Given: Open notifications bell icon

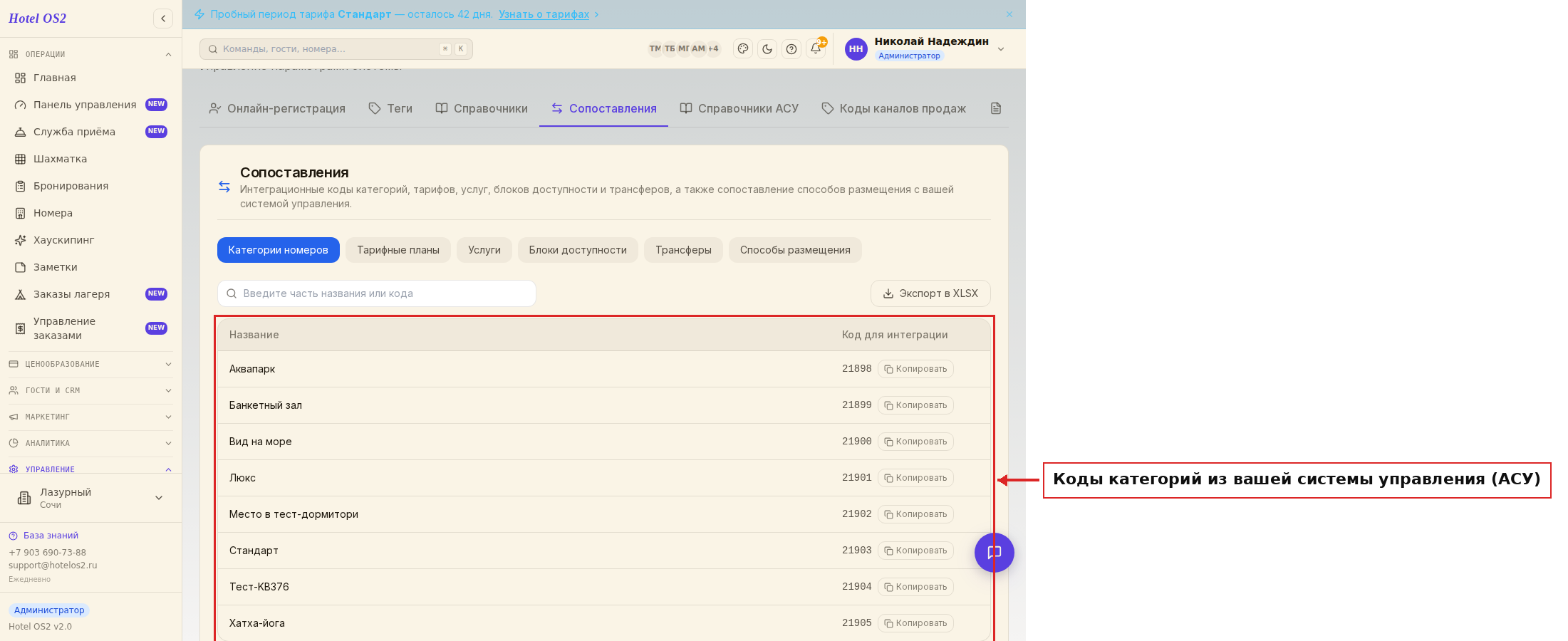Looking at the screenshot, I should pyautogui.click(x=816, y=49).
